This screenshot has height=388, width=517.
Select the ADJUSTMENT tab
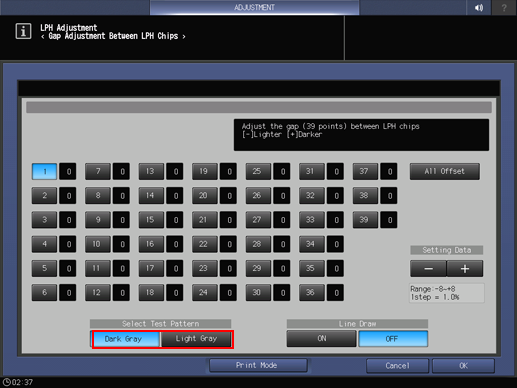(254, 7)
